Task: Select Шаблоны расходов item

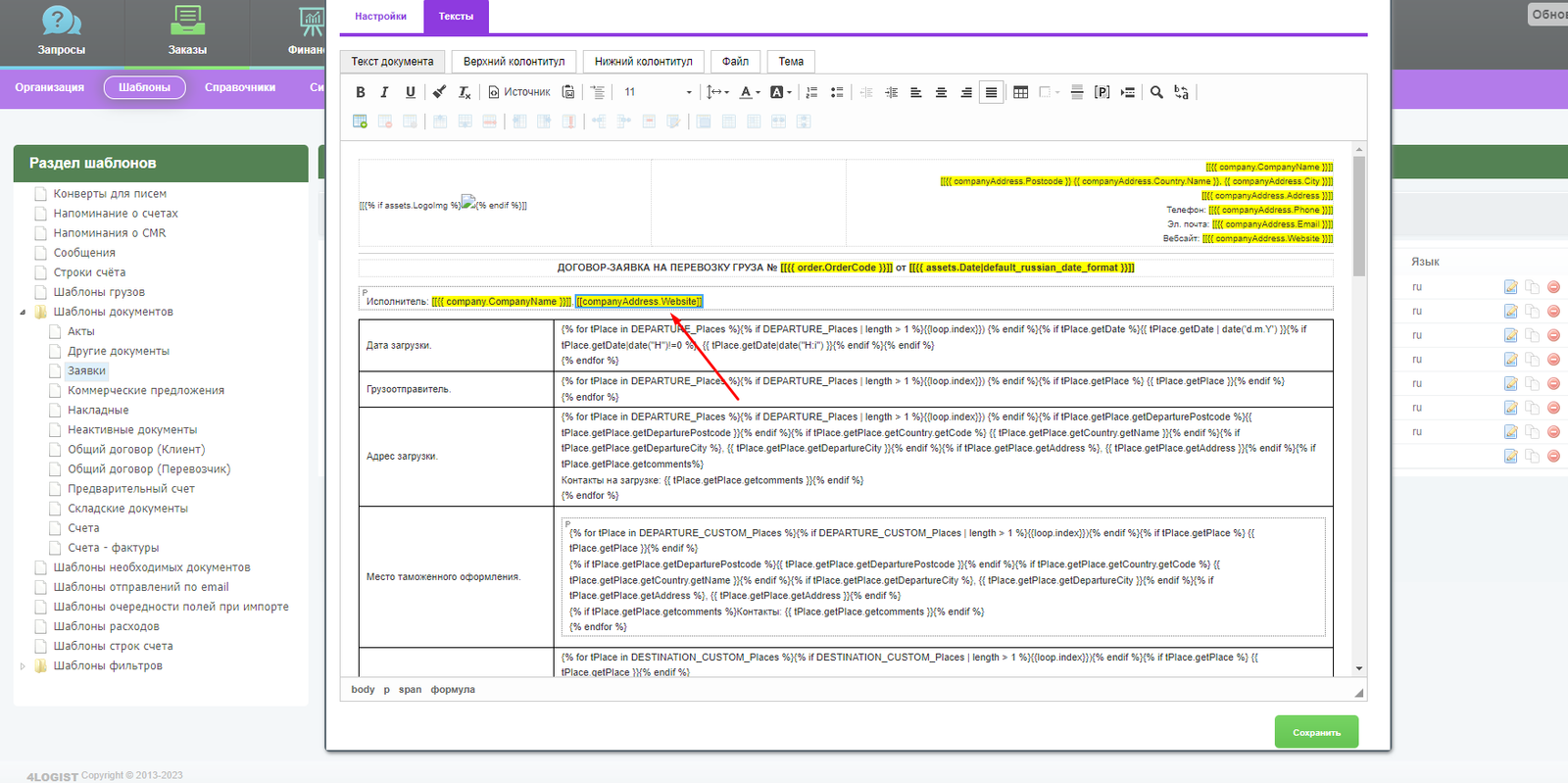Action: point(106,626)
